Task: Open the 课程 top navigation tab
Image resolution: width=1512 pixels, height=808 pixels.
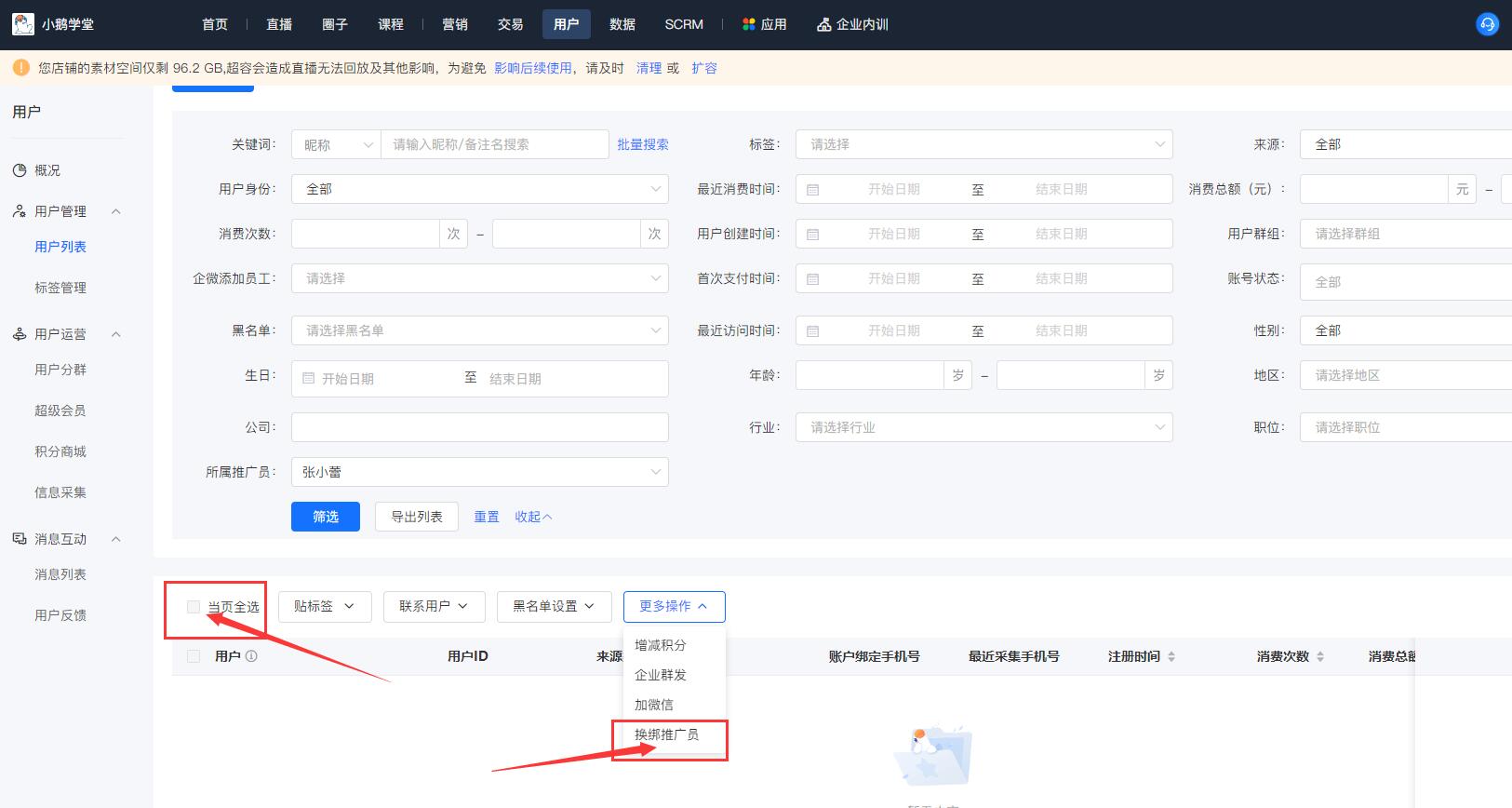Action: coord(391,24)
